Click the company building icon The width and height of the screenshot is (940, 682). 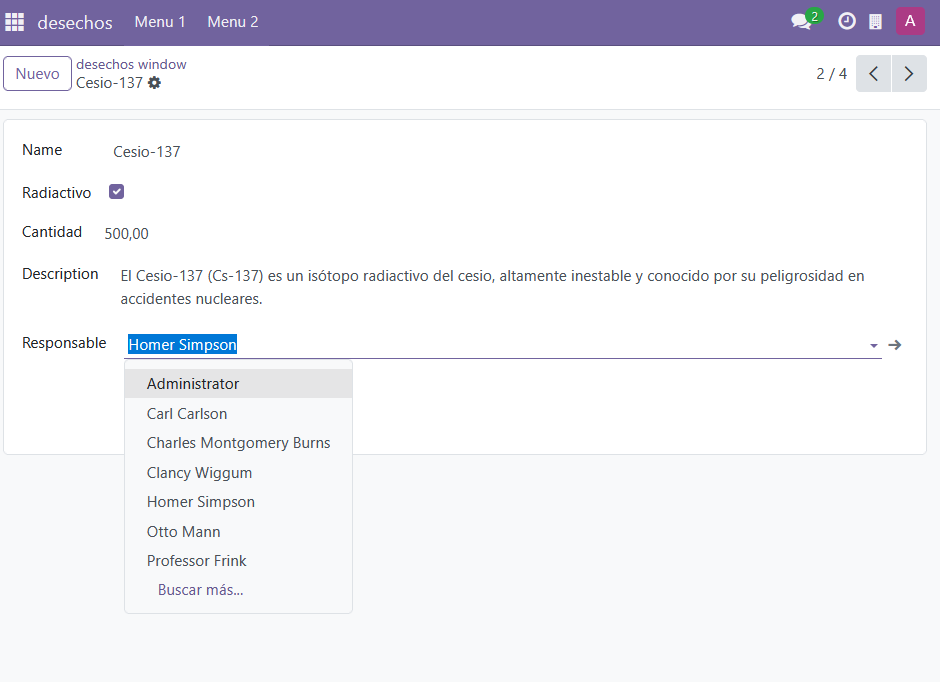875,22
